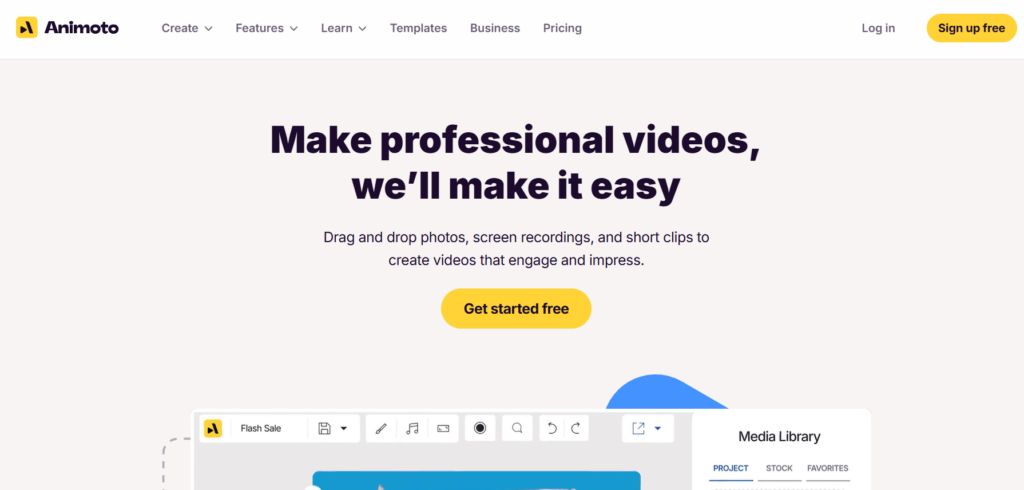
Task: View the Pricing page
Action: point(562,28)
